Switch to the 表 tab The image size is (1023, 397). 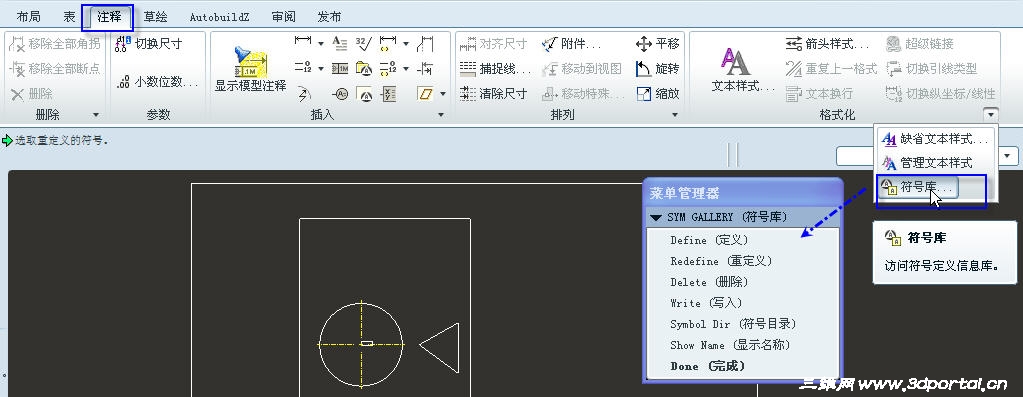69,17
